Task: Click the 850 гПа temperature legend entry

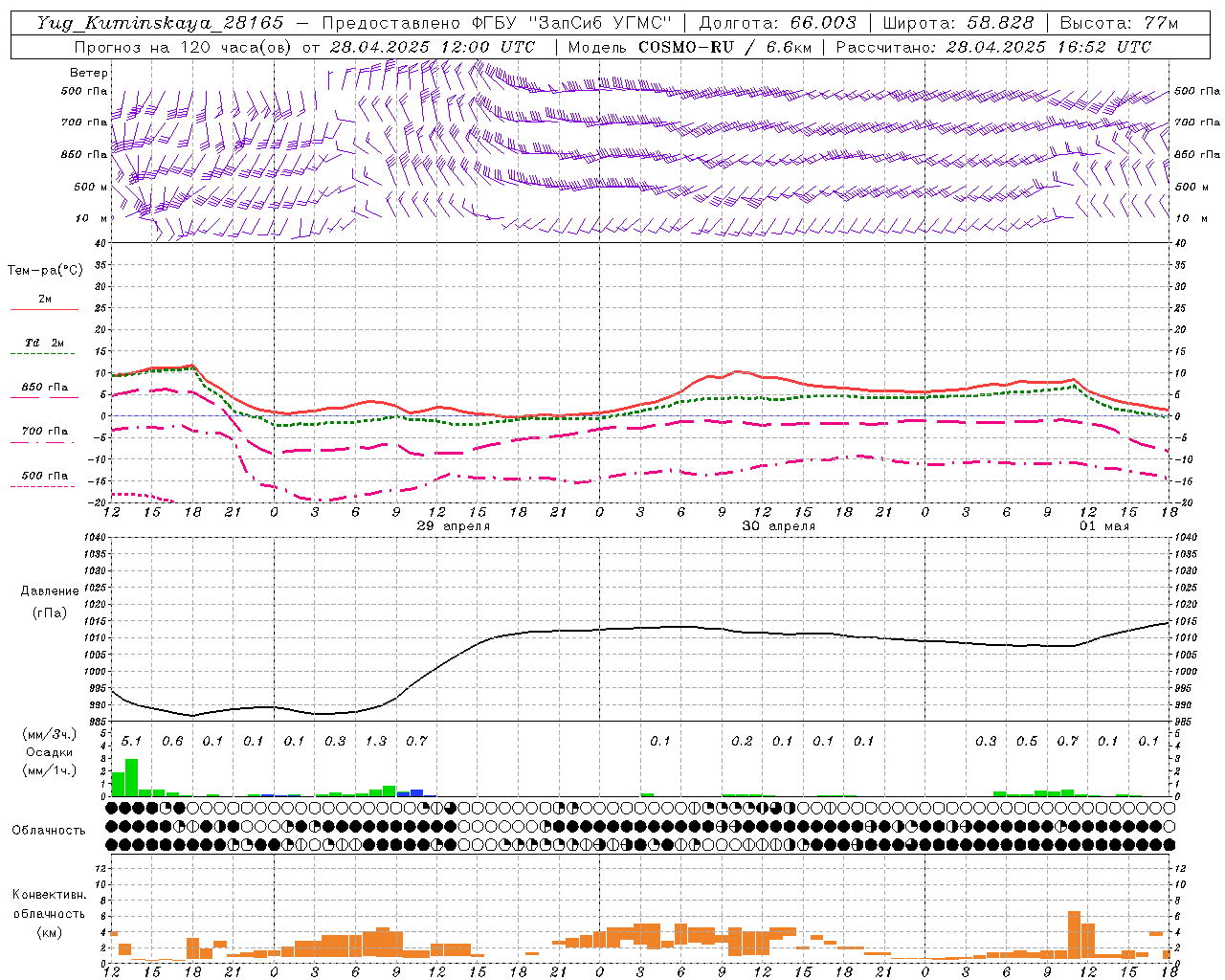Action: pos(44,388)
